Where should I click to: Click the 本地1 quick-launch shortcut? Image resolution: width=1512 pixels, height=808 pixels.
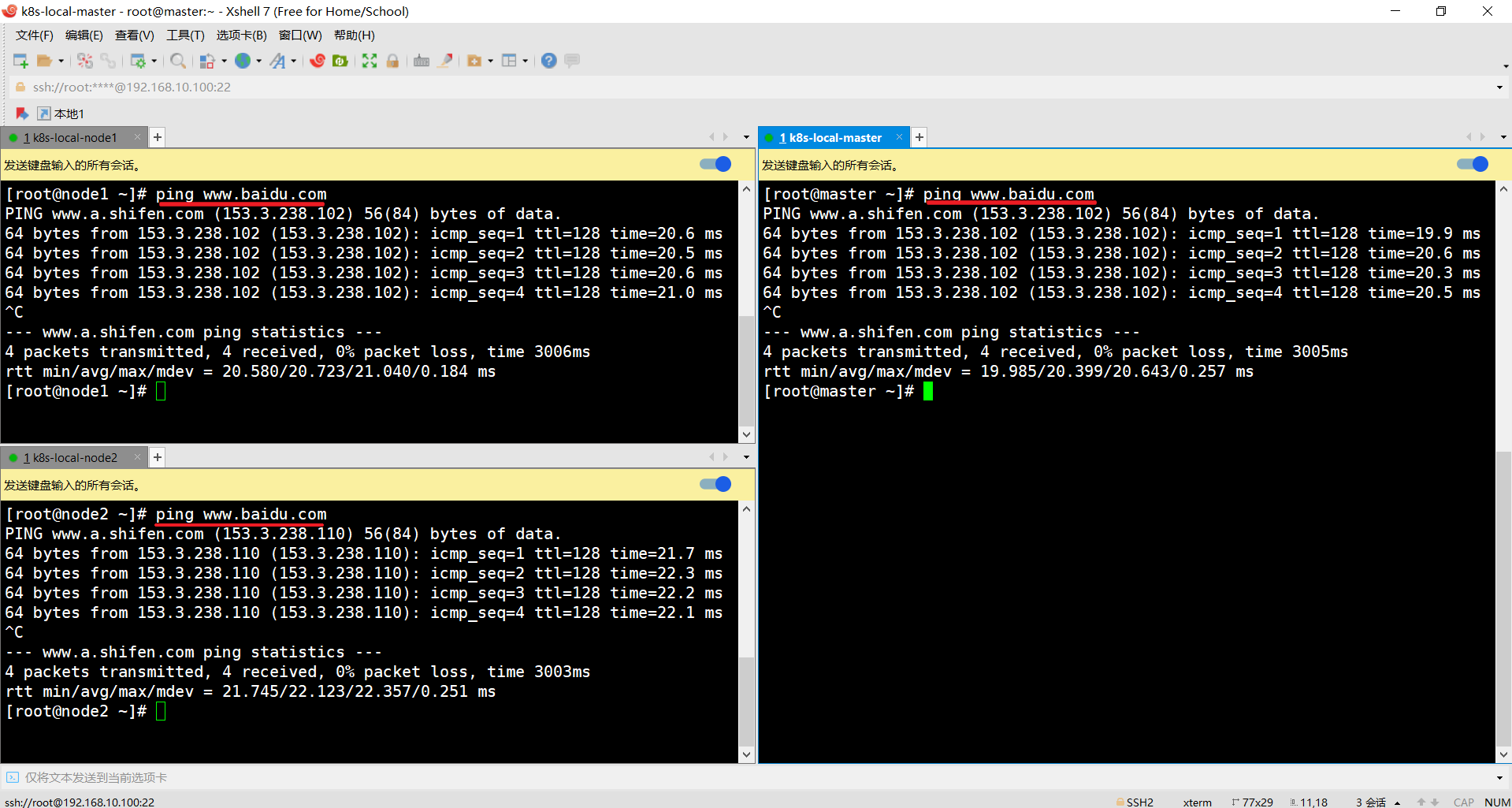pos(61,114)
